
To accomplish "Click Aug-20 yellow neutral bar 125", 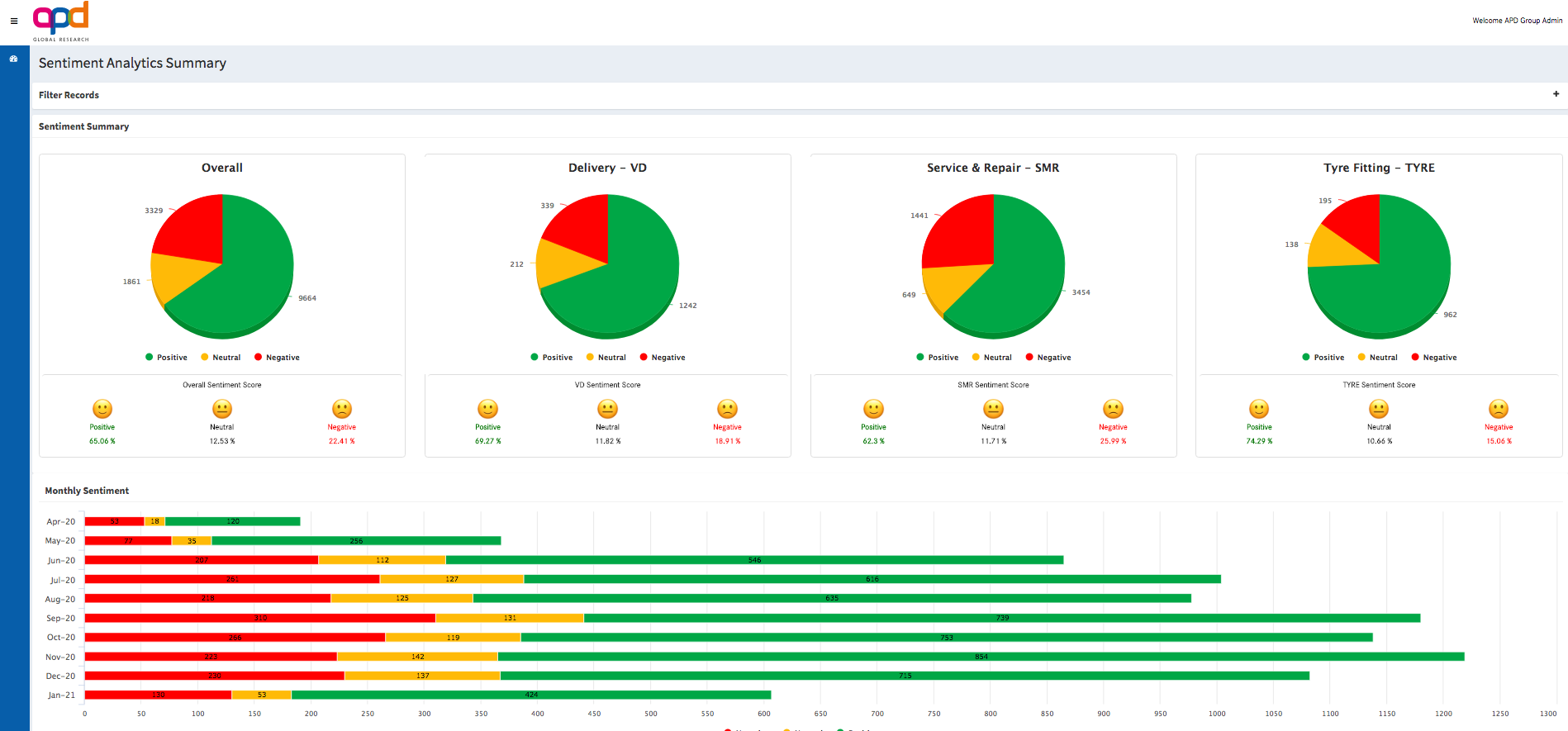I will pyautogui.click(x=402, y=598).
